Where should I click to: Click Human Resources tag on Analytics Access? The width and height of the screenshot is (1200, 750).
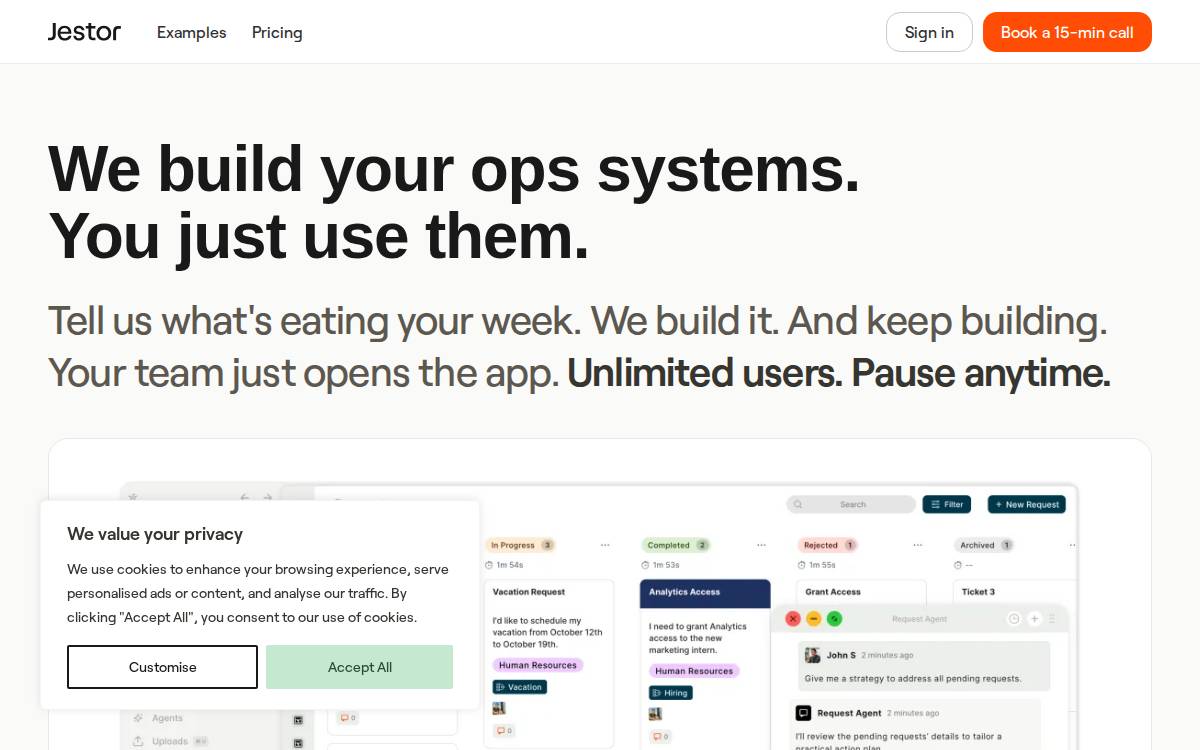pyautogui.click(x=694, y=671)
